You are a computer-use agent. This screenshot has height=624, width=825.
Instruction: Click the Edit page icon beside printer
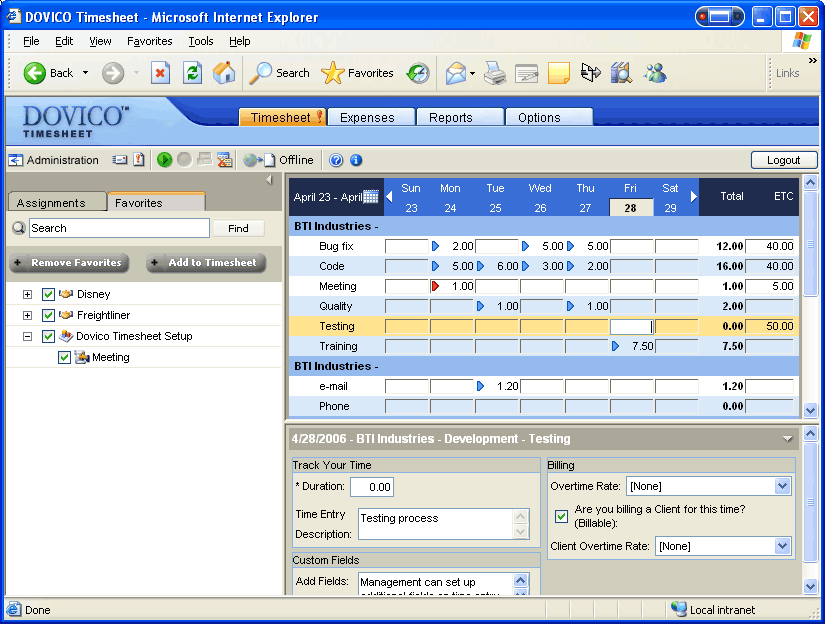coord(527,73)
